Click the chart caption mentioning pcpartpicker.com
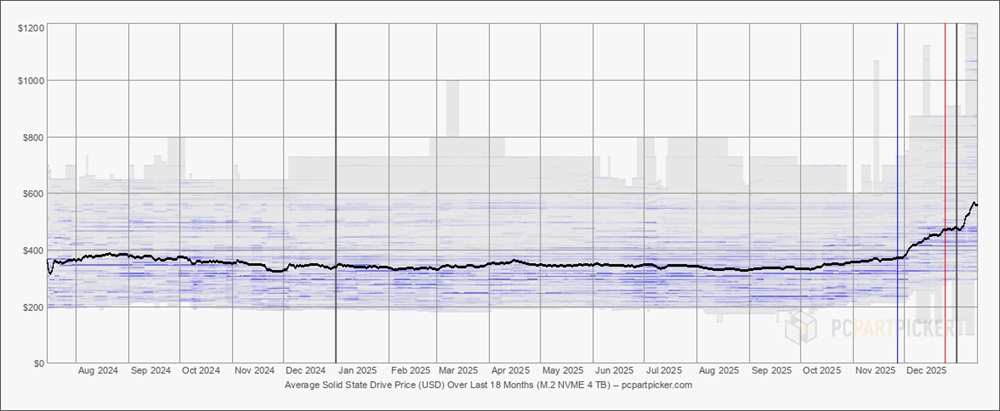This screenshot has height=411, width=1000. click(x=488, y=385)
